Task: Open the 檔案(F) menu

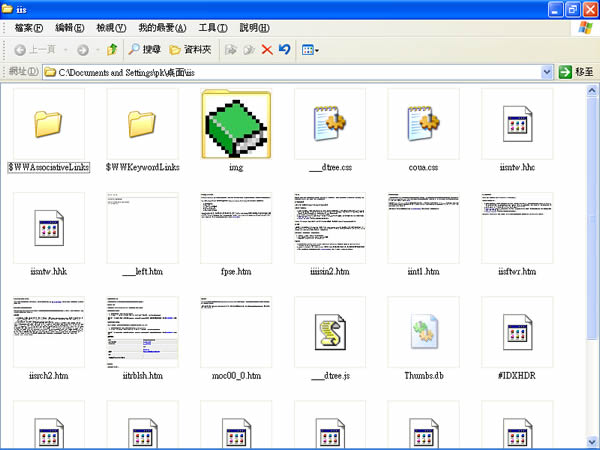Action: click(29, 28)
